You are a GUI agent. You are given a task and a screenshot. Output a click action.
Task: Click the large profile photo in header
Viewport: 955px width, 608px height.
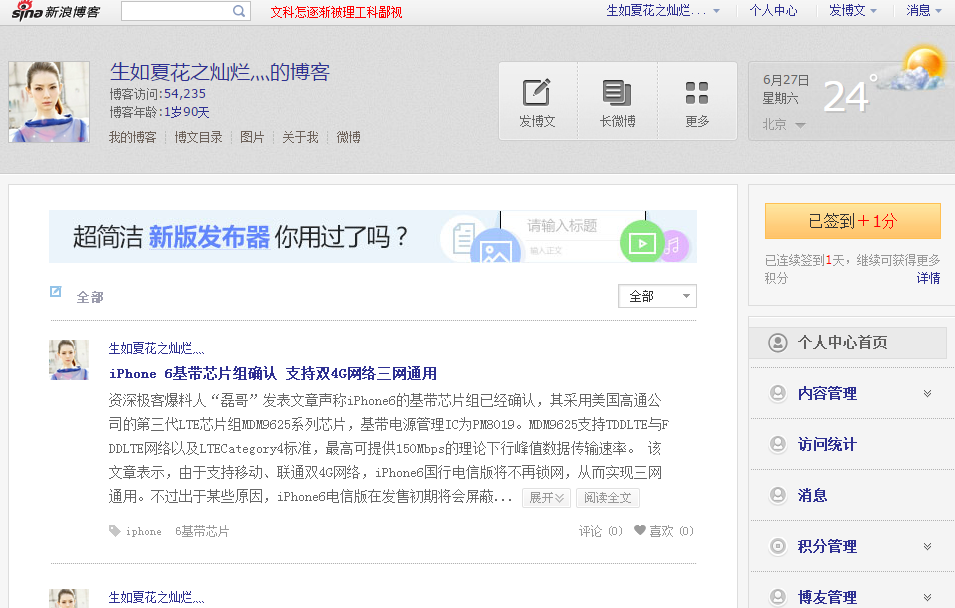tap(49, 102)
